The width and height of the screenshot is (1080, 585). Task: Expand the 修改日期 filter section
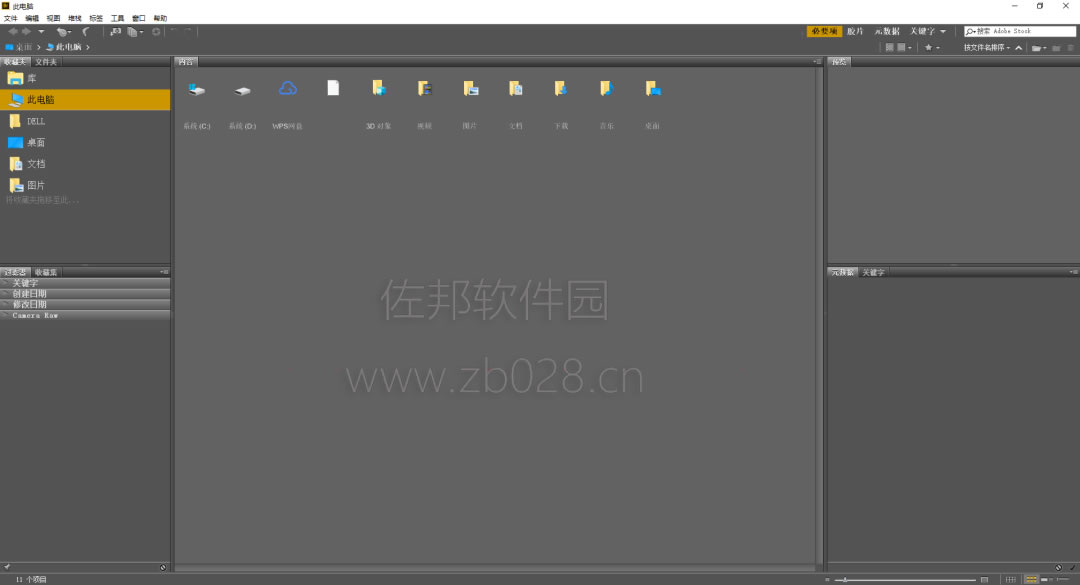[85, 305]
